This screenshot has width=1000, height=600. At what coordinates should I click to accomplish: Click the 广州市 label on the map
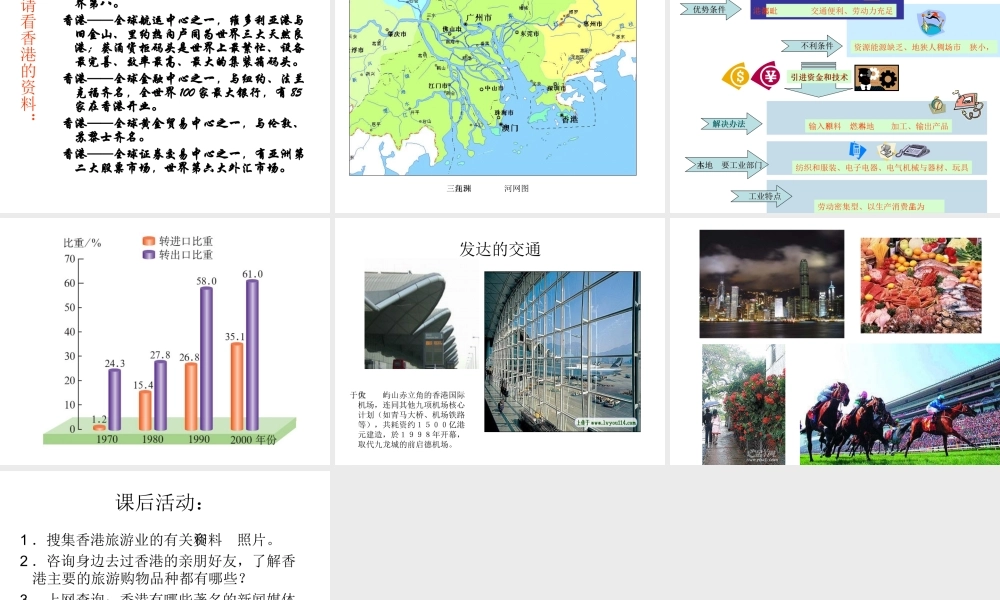tap(479, 18)
